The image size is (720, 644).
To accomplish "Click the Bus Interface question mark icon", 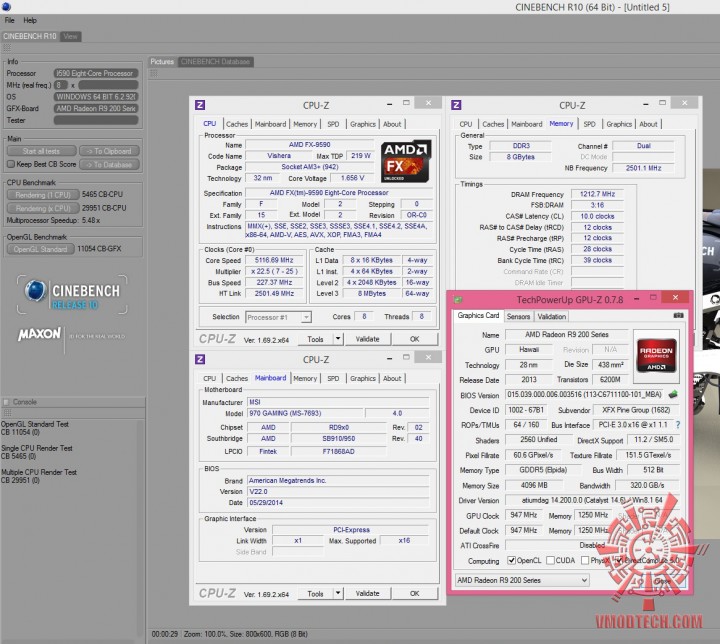I will pos(678,425).
